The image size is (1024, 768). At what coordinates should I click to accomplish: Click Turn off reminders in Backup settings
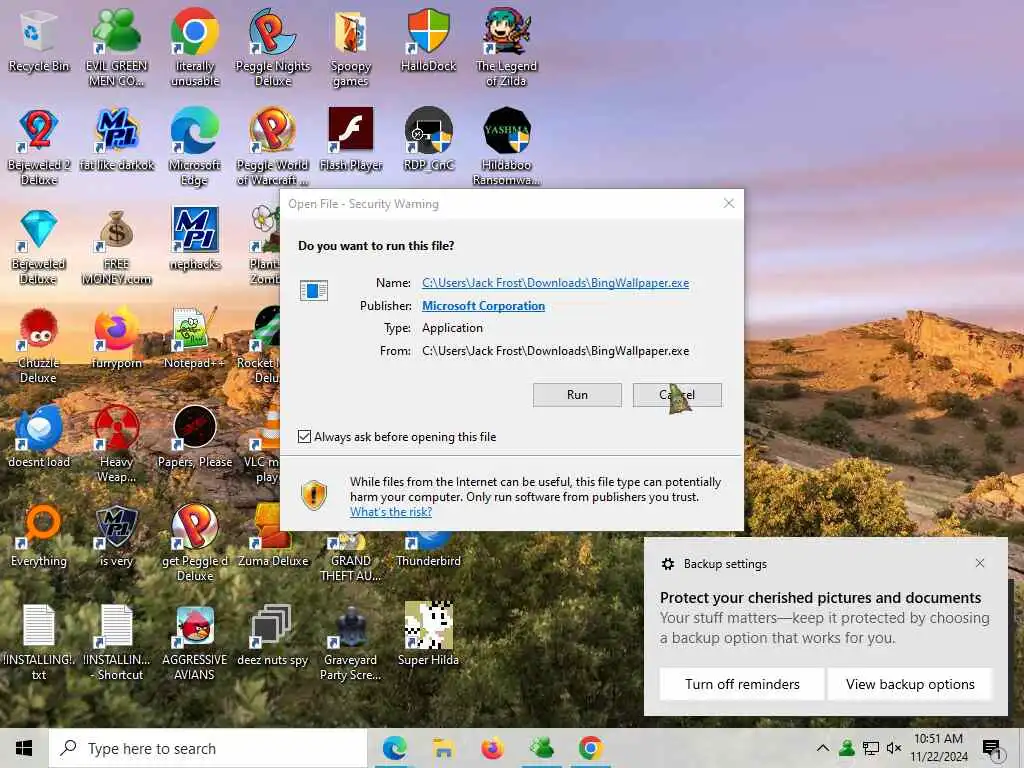(x=742, y=684)
